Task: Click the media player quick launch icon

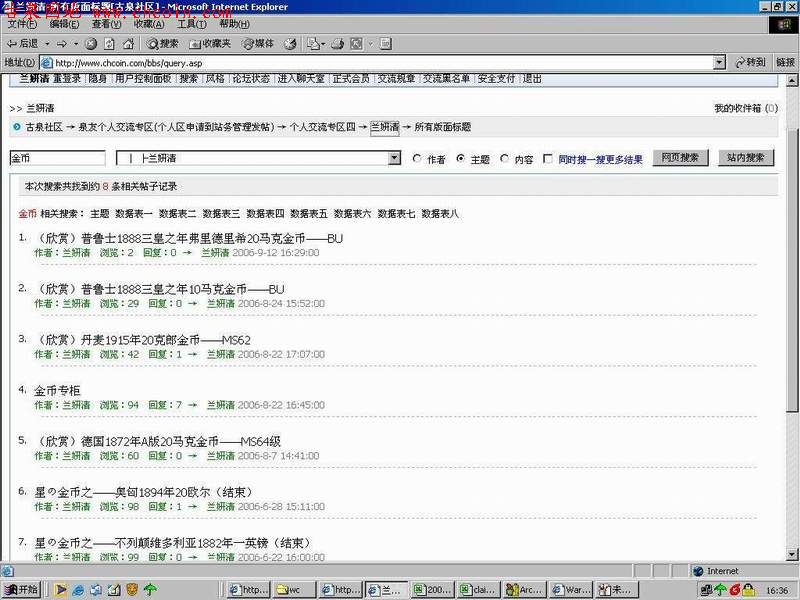Action: [60, 590]
